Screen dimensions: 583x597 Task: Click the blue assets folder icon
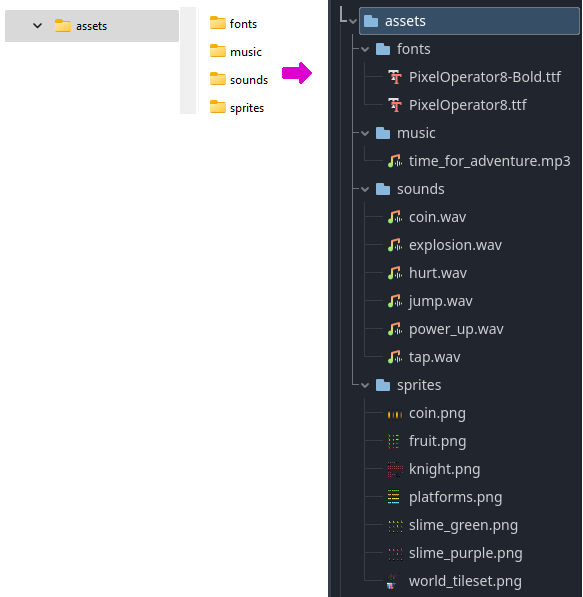pyautogui.click(x=371, y=21)
